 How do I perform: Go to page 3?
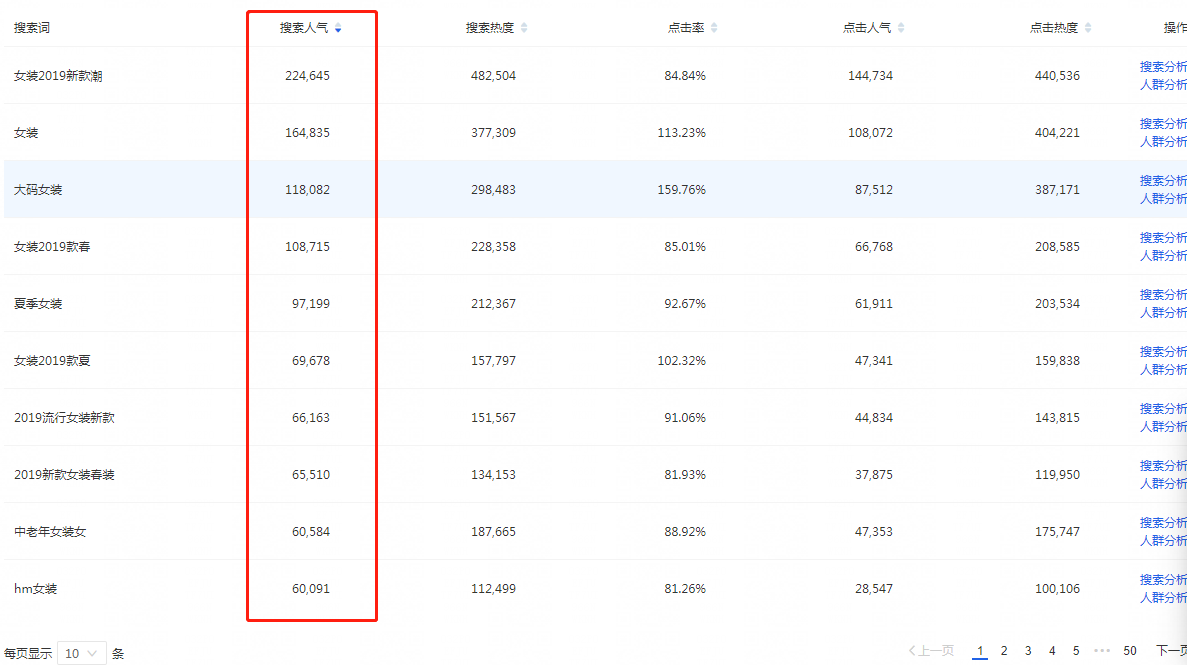[1028, 651]
